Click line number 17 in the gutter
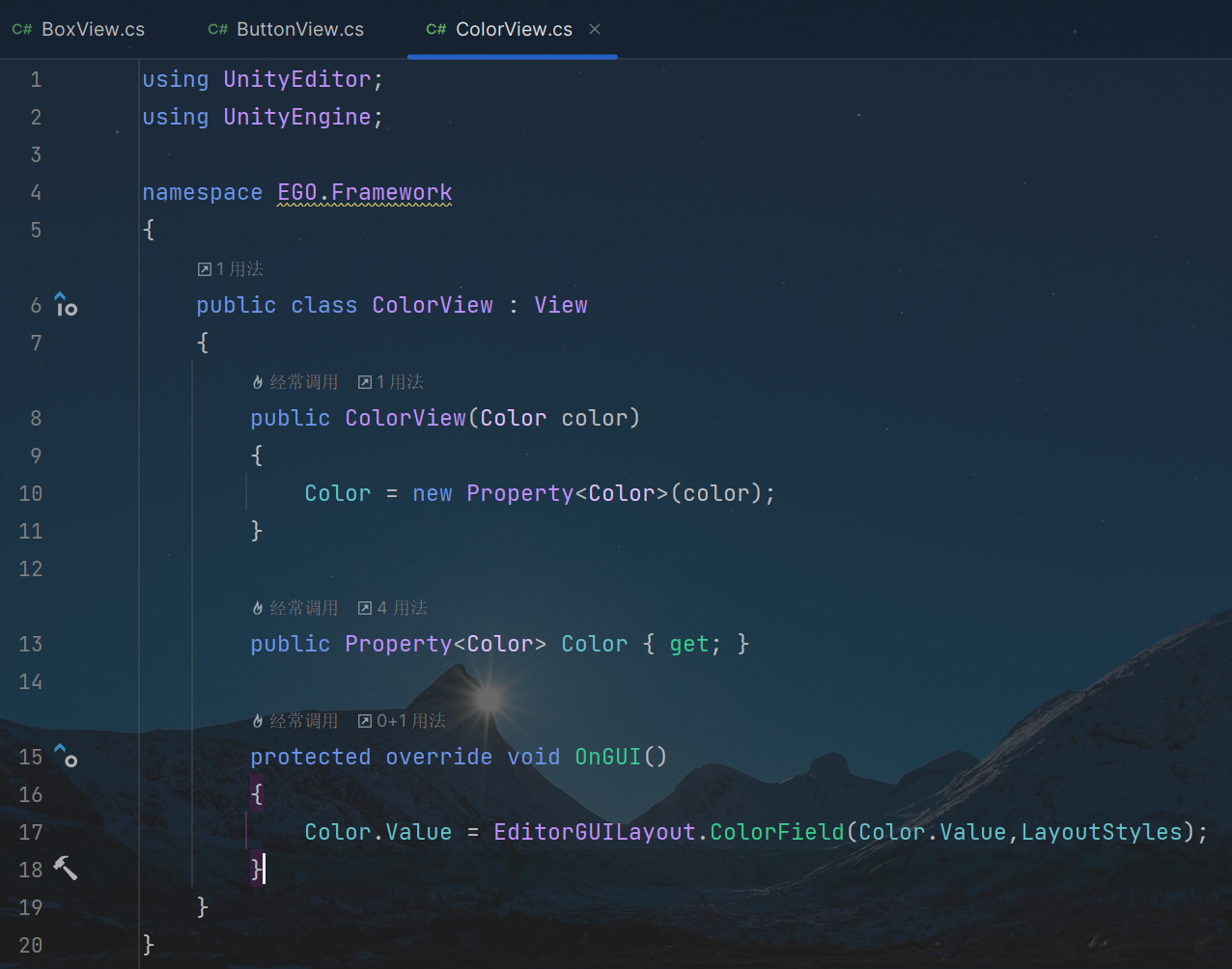 (31, 832)
